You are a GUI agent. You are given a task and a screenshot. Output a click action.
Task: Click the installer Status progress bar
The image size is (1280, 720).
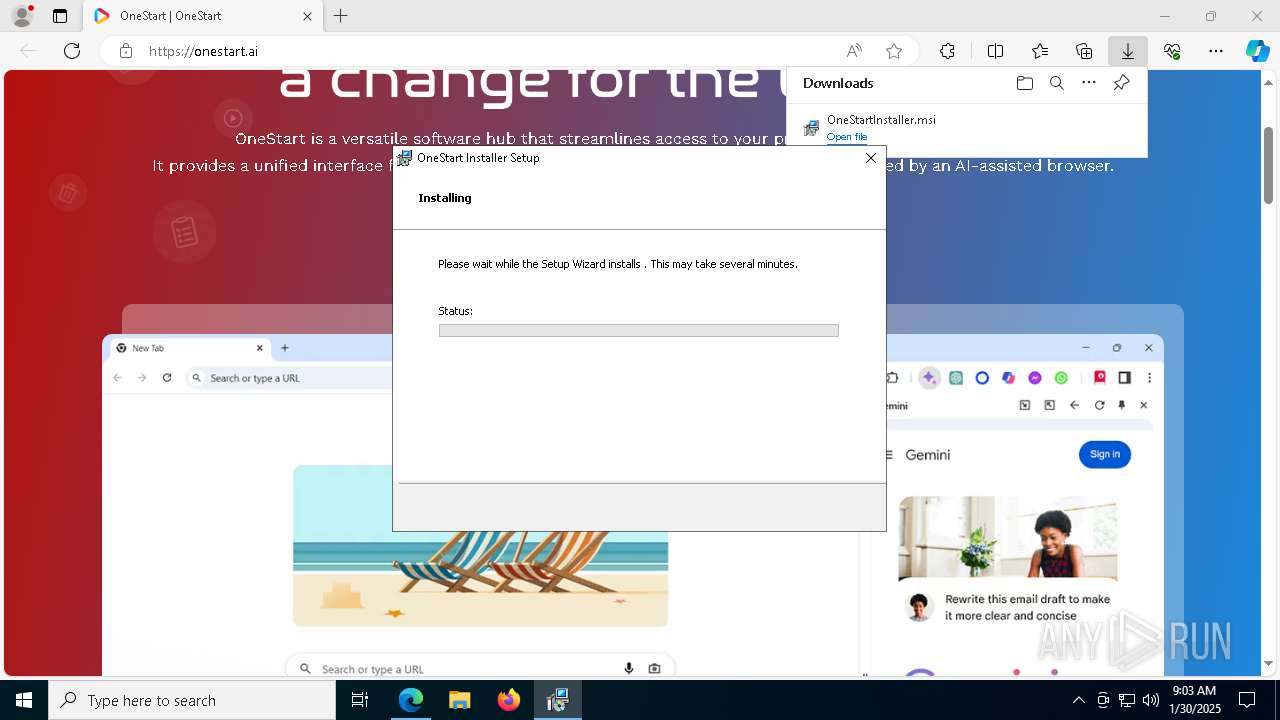(638, 330)
